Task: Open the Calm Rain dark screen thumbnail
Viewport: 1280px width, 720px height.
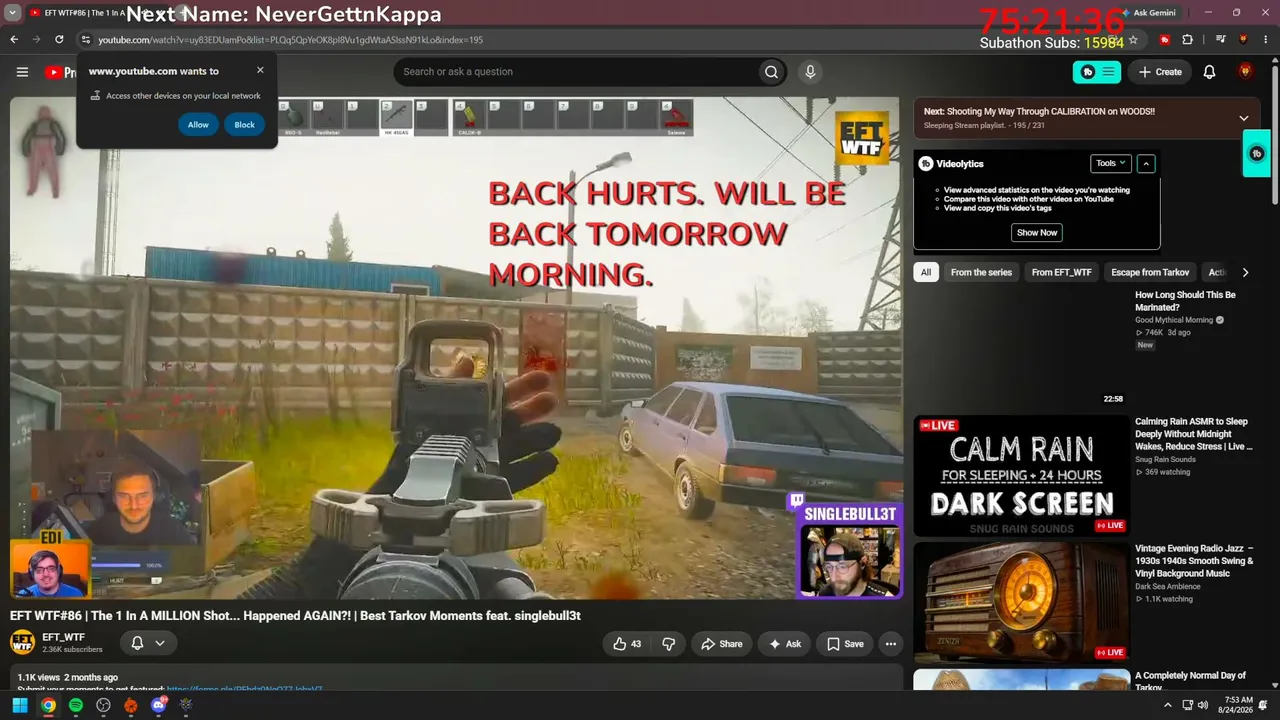Action: pos(1021,476)
